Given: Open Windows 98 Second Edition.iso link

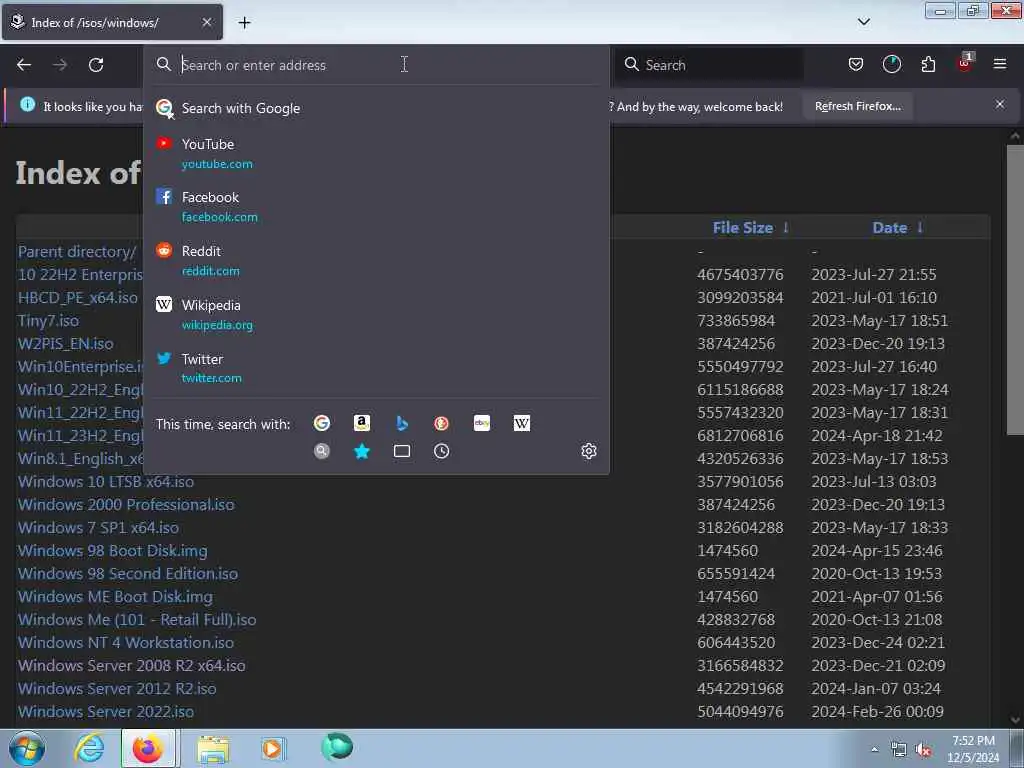Looking at the screenshot, I should [x=127, y=573].
